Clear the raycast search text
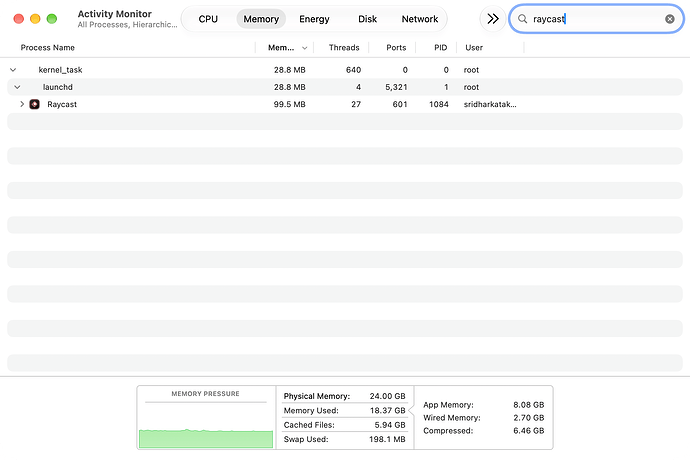The image size is (690, 460). coord(670,19)
